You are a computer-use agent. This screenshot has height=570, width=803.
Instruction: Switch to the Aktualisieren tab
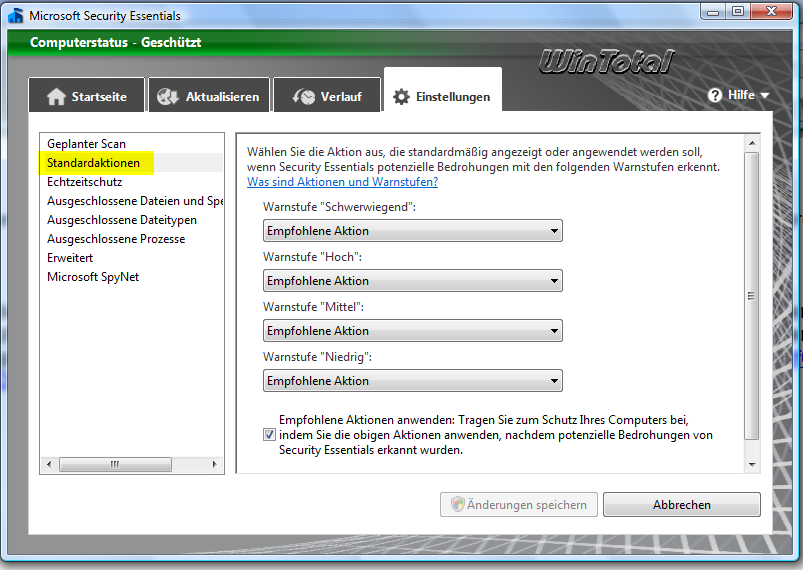coord(209,95)
